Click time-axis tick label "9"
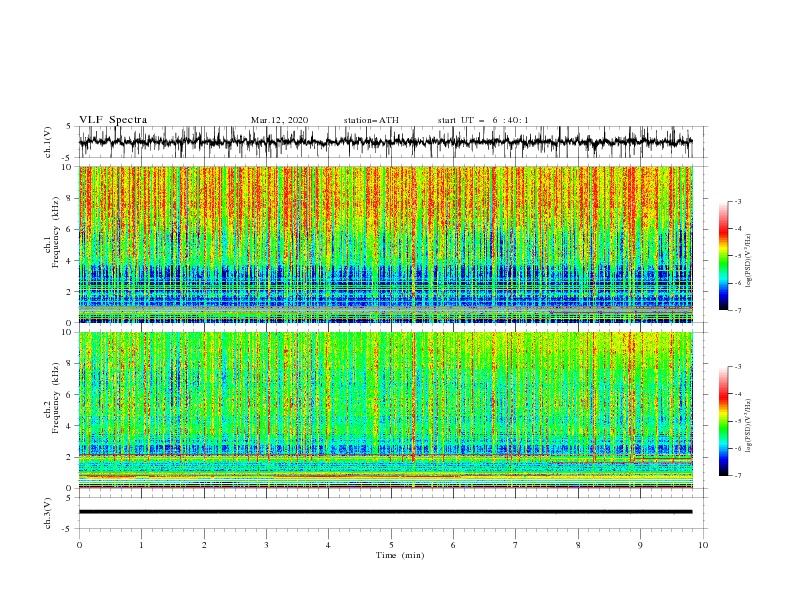792x612 pixels. click(640, 545)
